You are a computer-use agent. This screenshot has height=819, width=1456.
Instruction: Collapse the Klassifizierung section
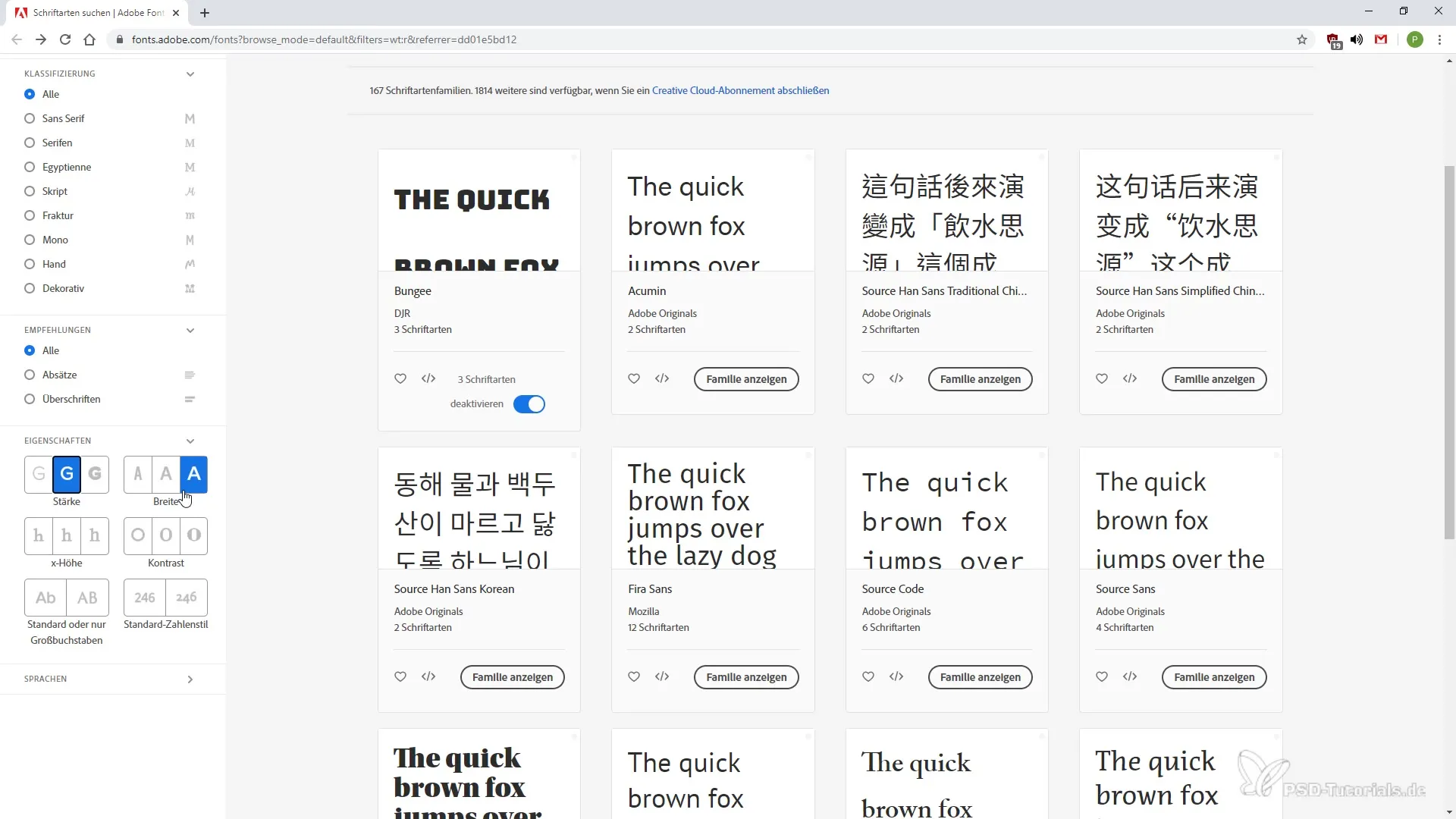click(x=190, y=74)
